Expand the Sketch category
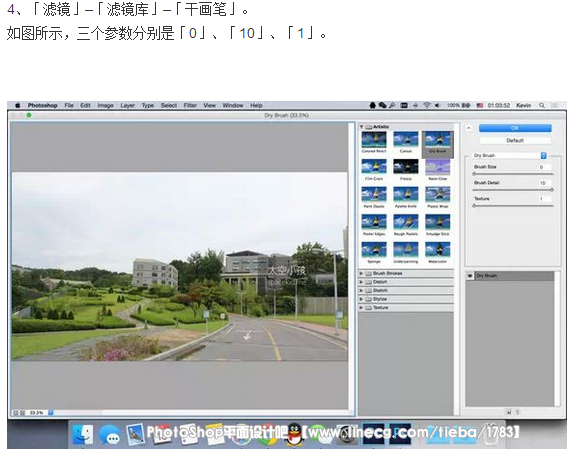Screen dimensions: 570x449 point(361,290)
